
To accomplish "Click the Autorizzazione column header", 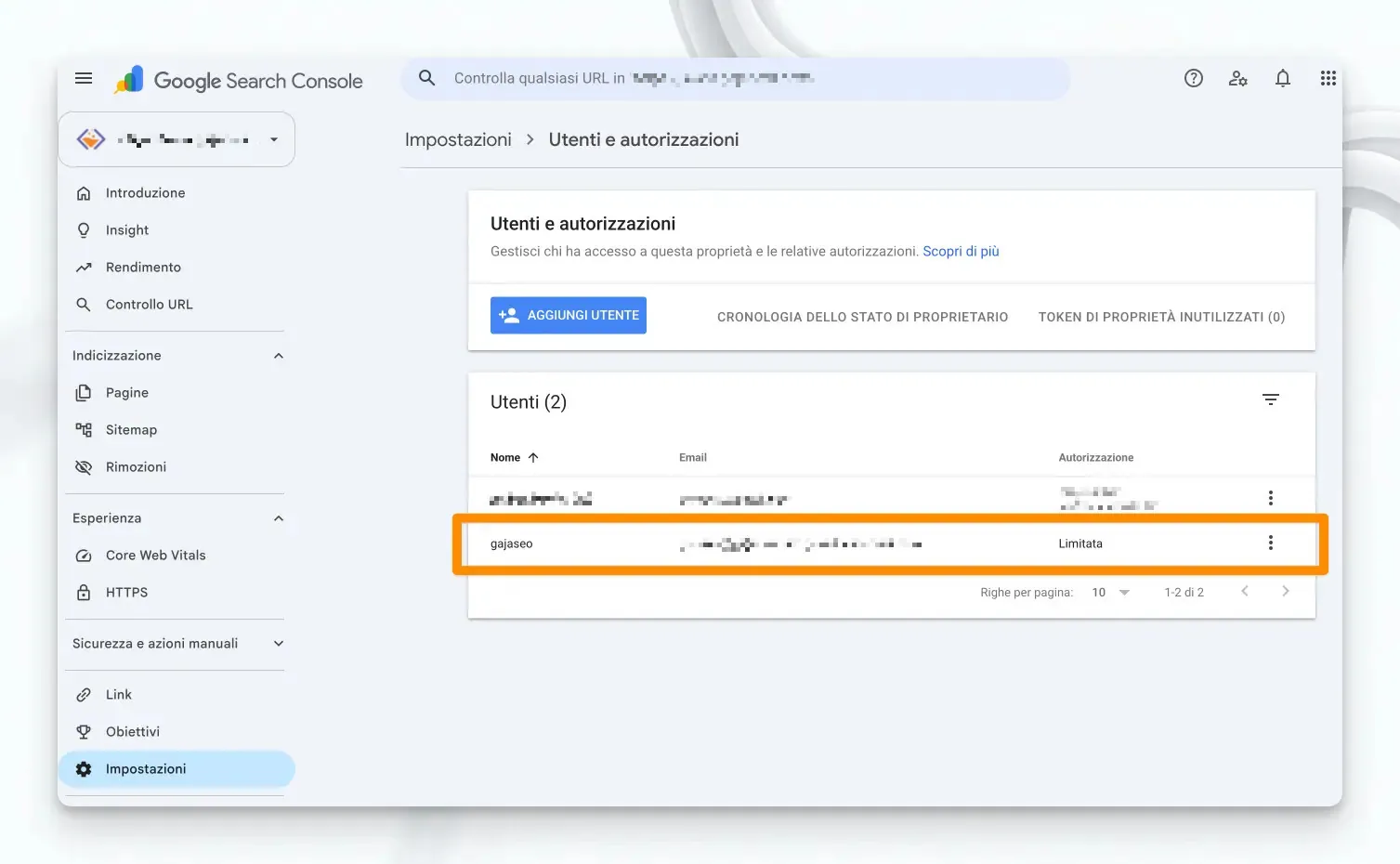I will click(1096, 458).
